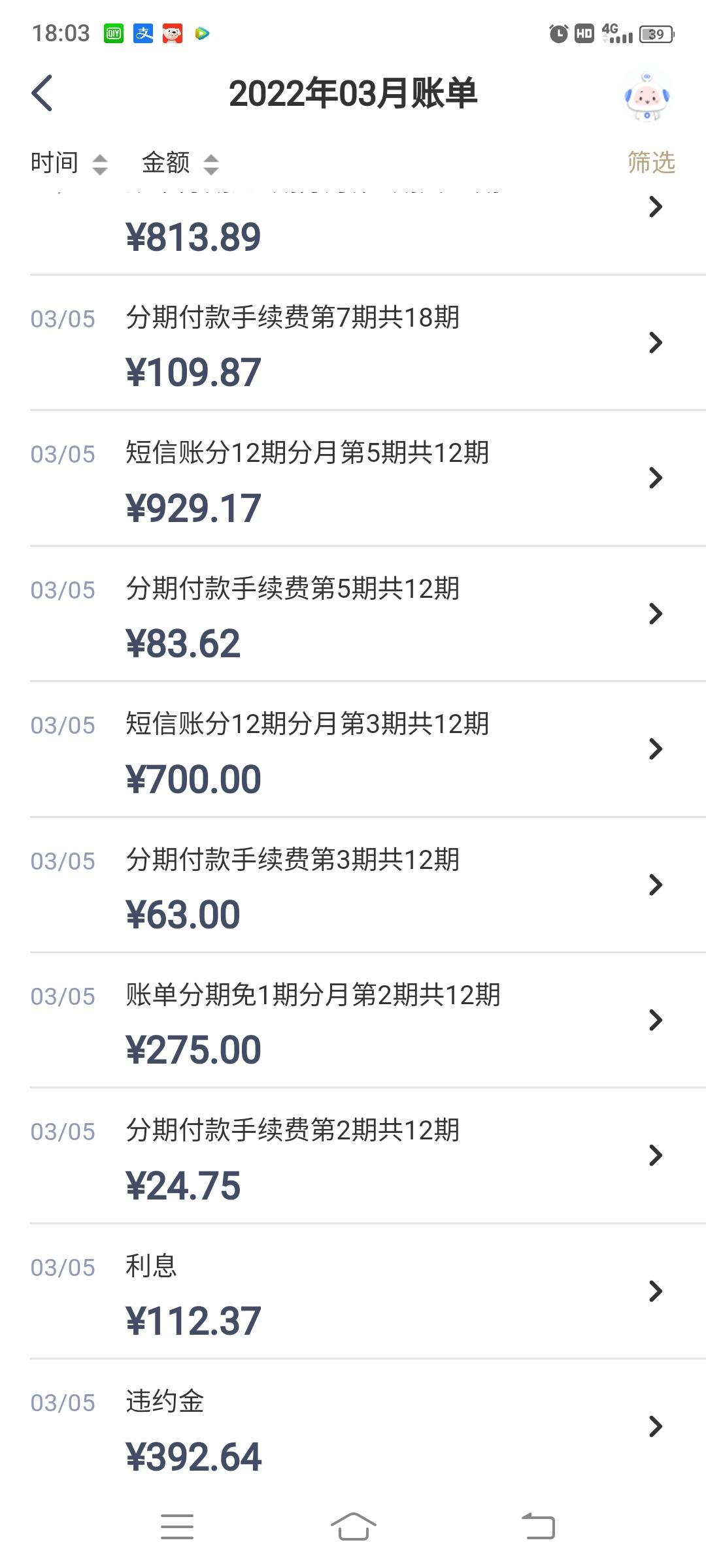Tap the iQIYI notification icon
The width and height of the screenshot is (706, 1568).
click(114, 33)
